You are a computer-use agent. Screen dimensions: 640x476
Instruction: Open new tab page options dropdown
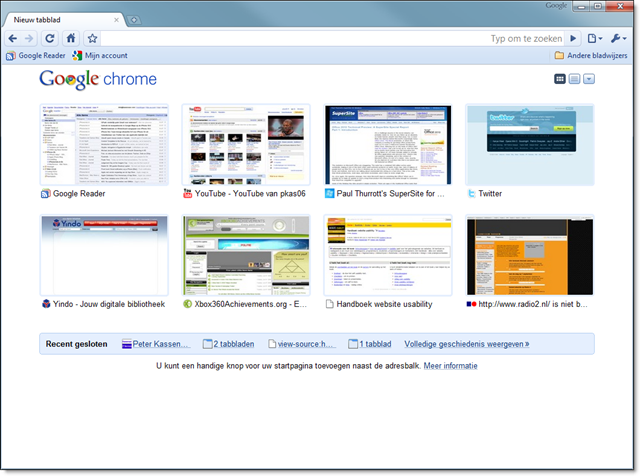click(x=589, y=79)
